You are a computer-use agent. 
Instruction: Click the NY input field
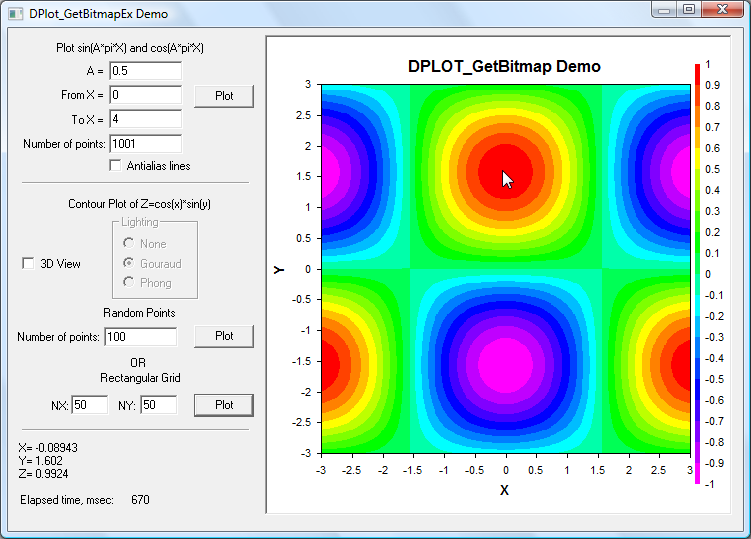point(159,405)
